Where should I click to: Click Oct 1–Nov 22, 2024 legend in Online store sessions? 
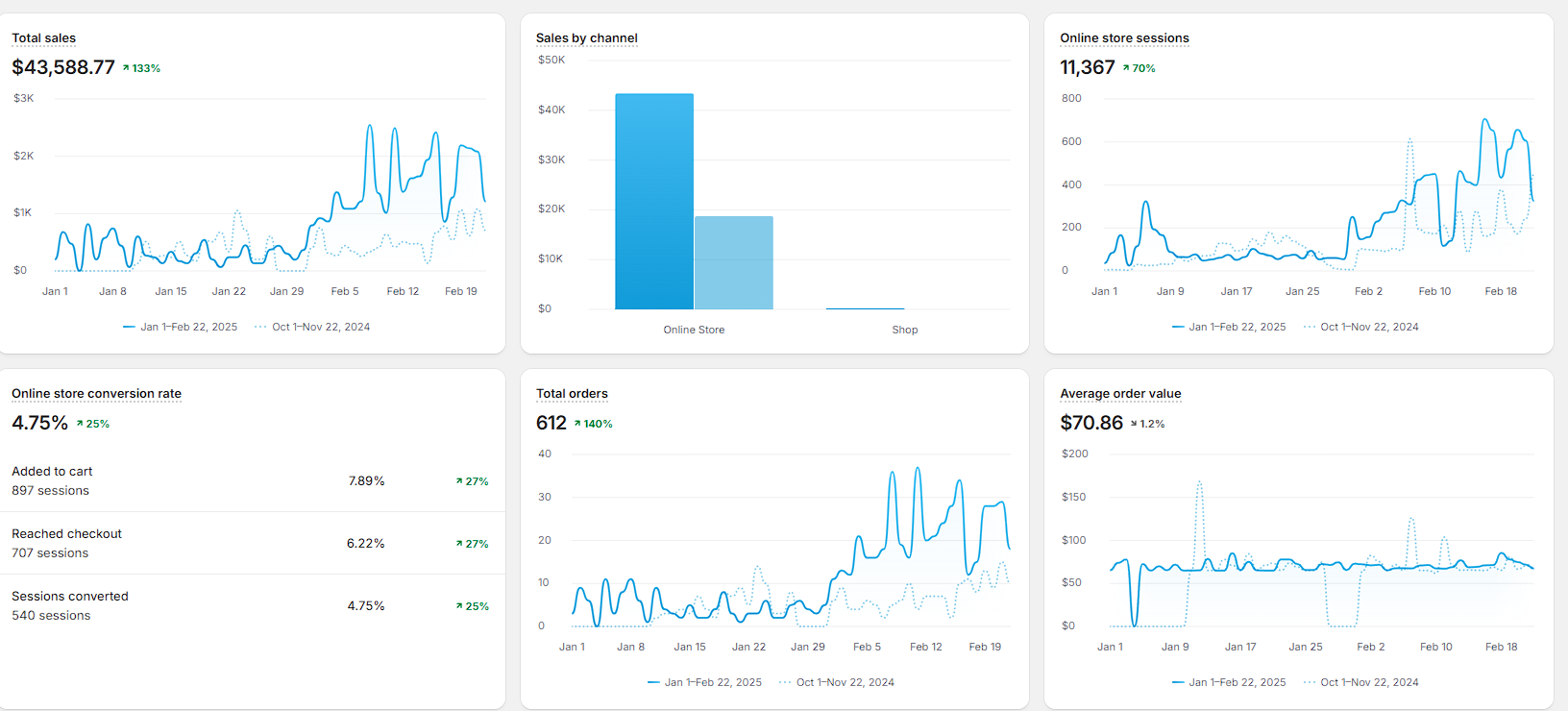(1361, 327)
